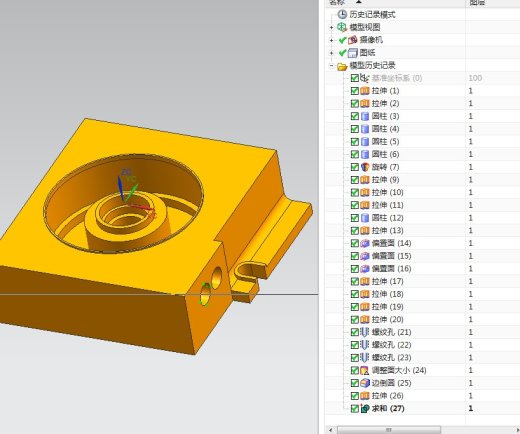Uncheck the 求和 (27) checkbox
Image resolution: width=520 pixels, height=434 pixels.
[355, 409]
